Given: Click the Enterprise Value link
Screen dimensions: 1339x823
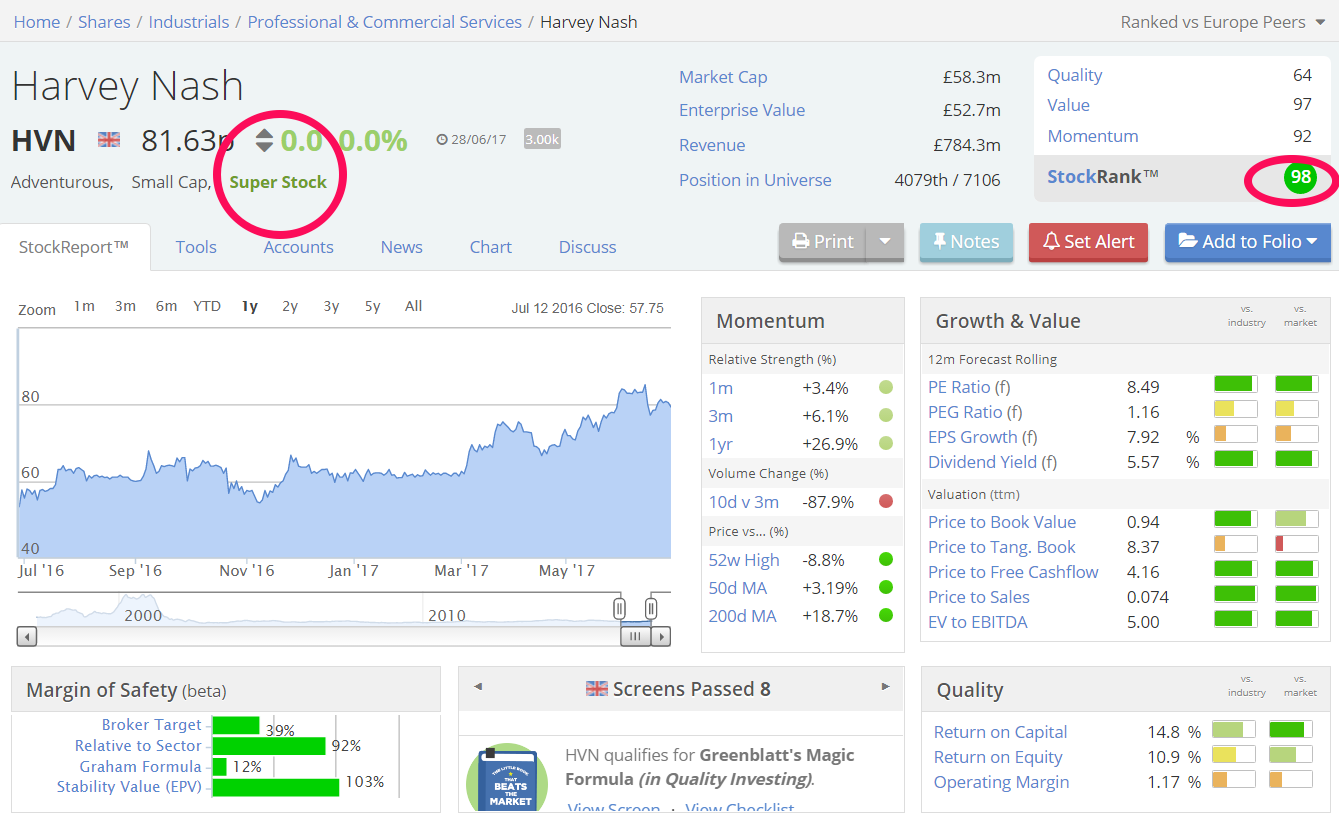Looking at the screenshot, I should tap(742, 110).
